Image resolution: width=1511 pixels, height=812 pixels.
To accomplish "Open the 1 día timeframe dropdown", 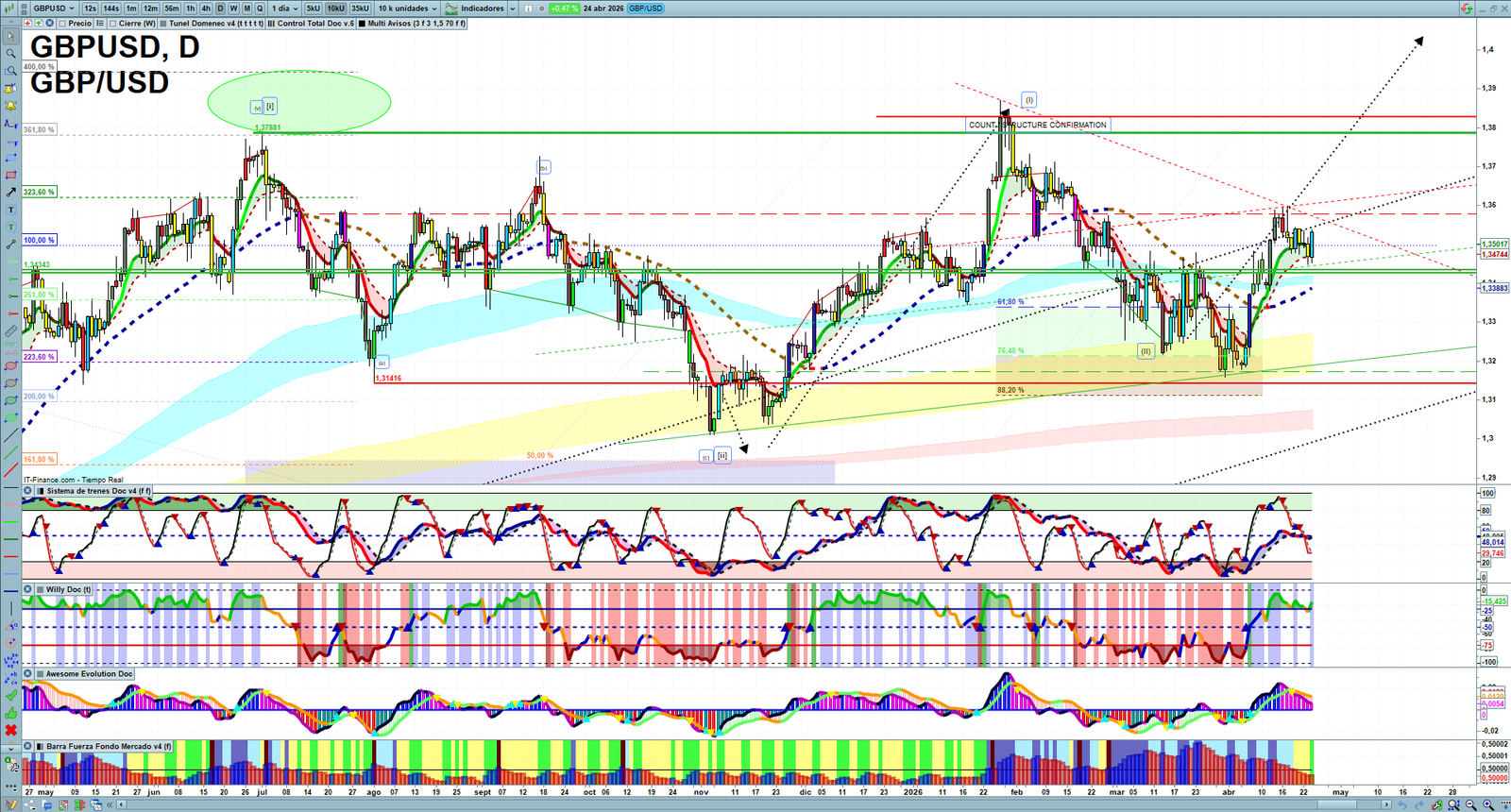I will click(x=284, y=8).
